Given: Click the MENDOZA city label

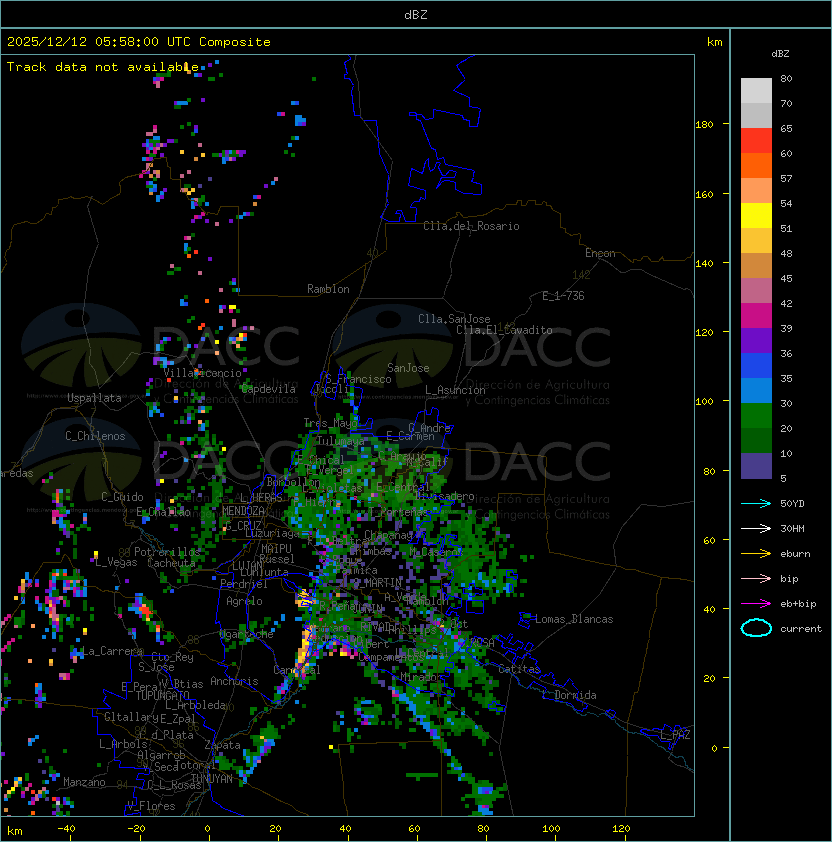Looking at the screenshot, I should coord(243,511).
